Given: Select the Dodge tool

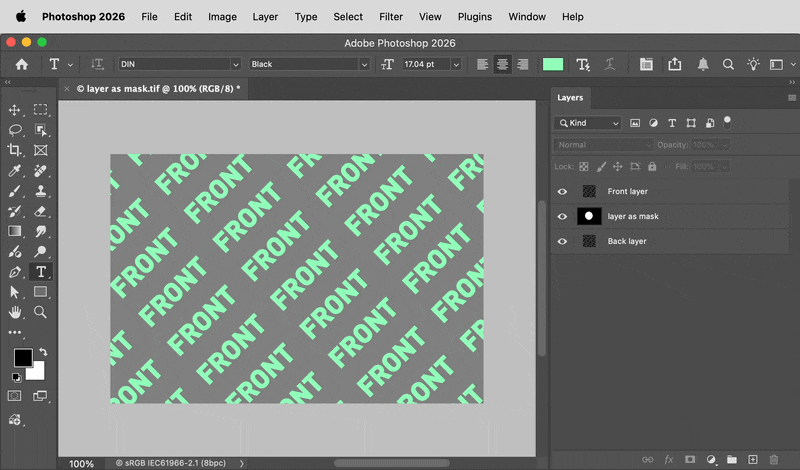Looking at the screenshot, I should (40, 251).
